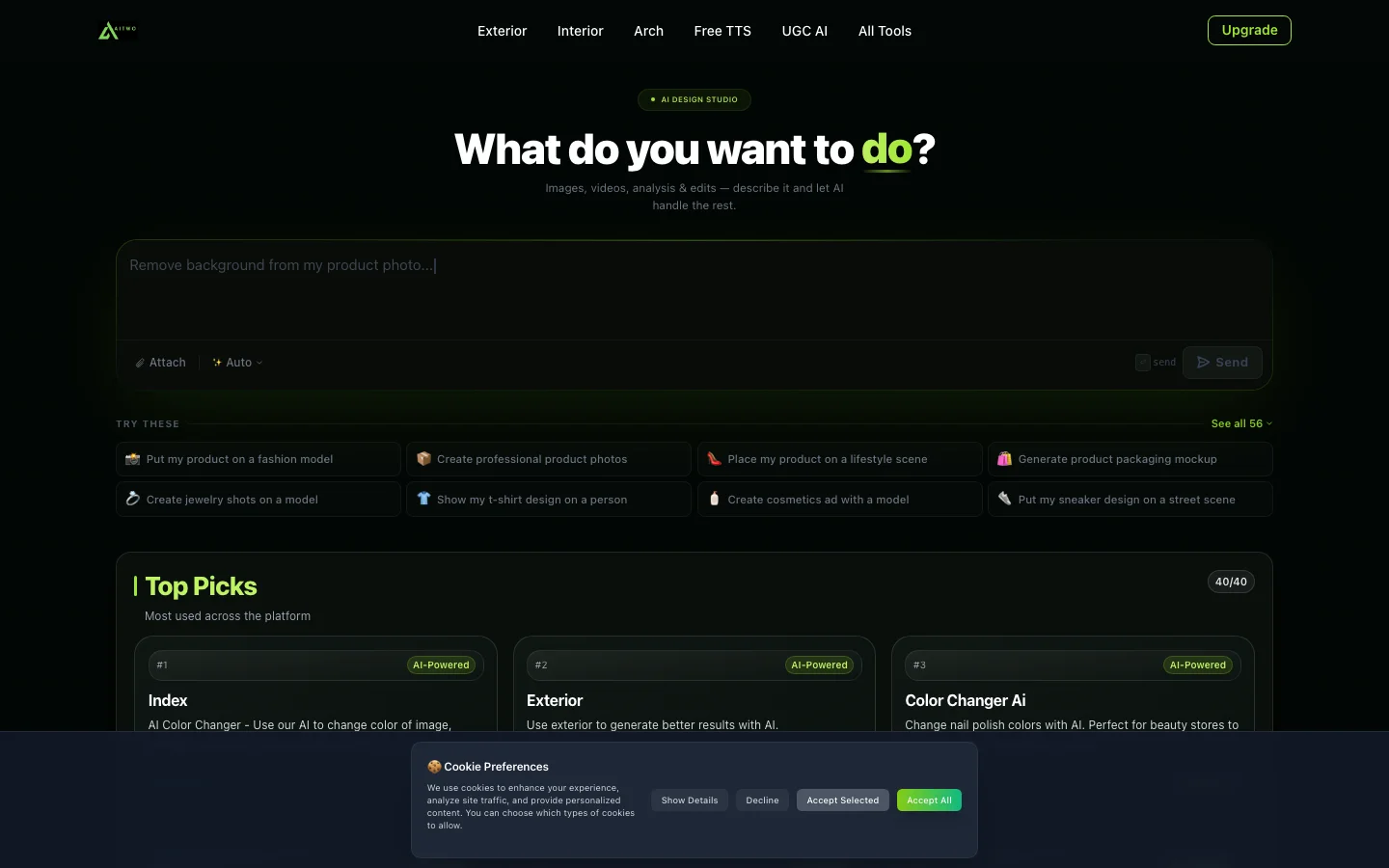The image size is (1389, 868).
Task: Click the sneaker icon on street scene suggestion
Action: coord(1004,499)
